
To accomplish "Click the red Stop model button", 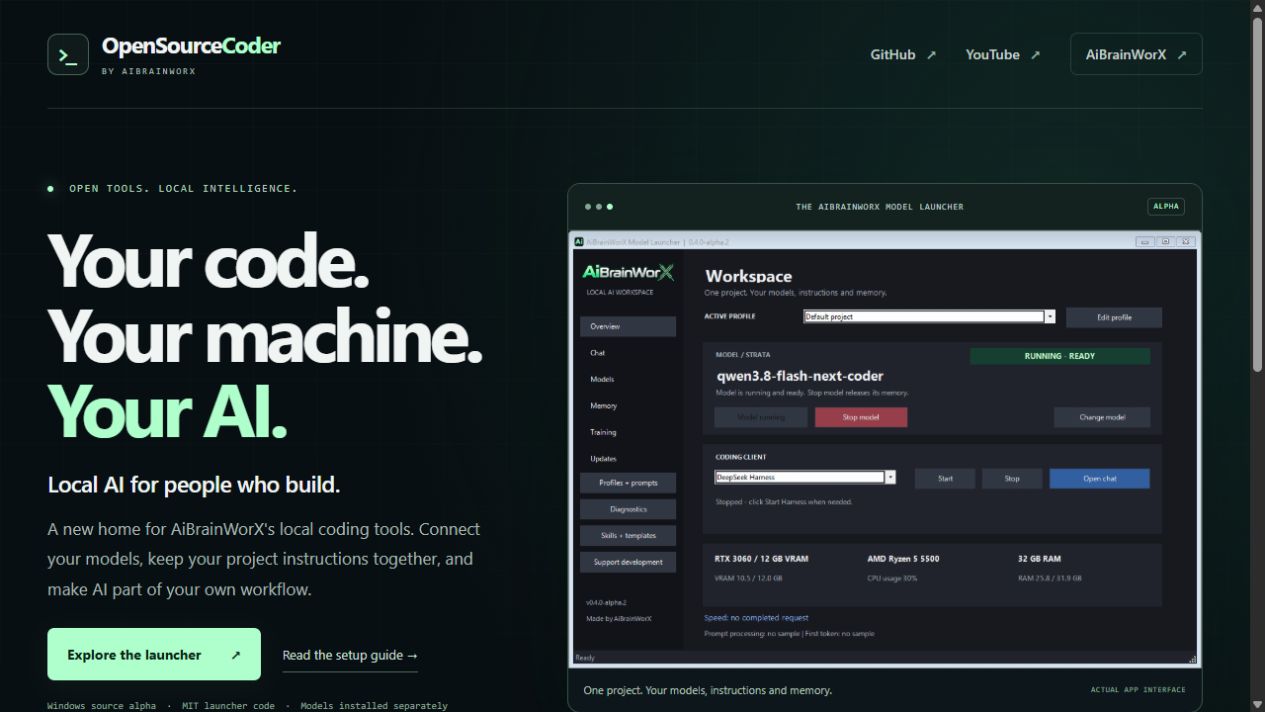I will tap(861, 417).
